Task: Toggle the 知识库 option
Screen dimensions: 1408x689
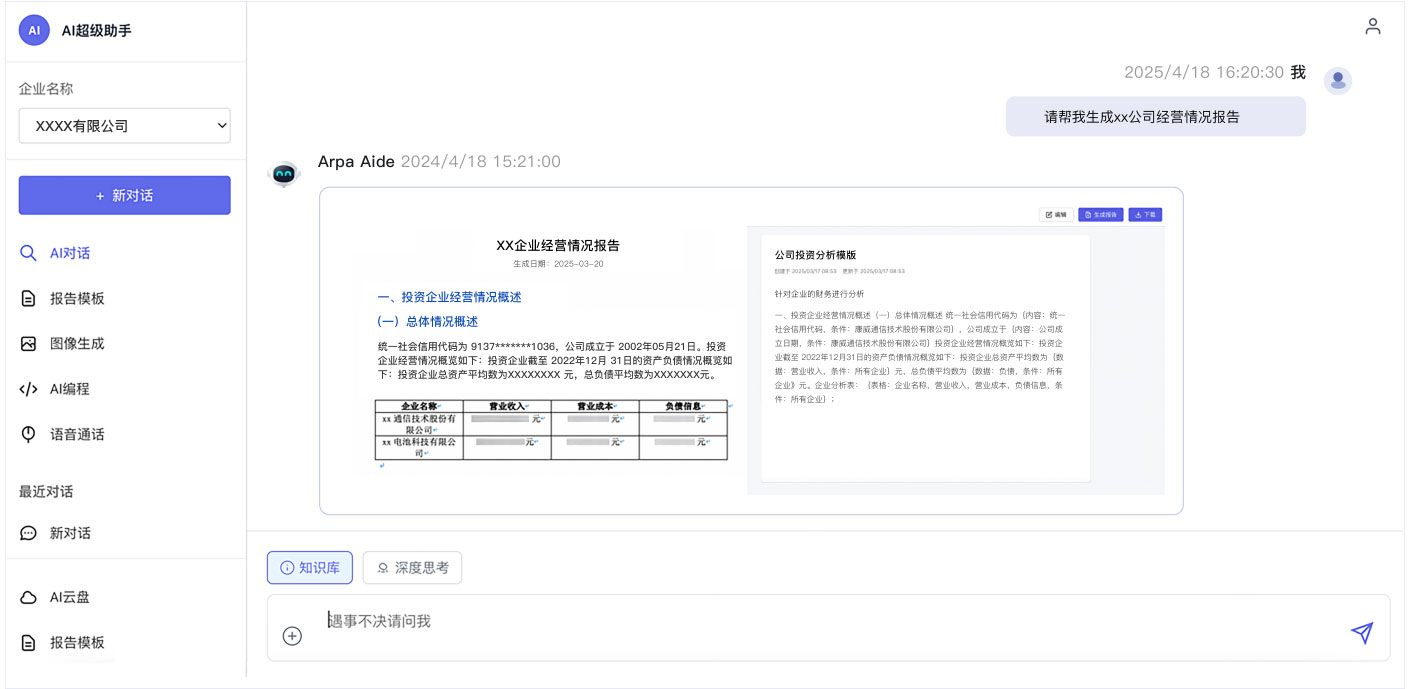Action: pos(310,568)
